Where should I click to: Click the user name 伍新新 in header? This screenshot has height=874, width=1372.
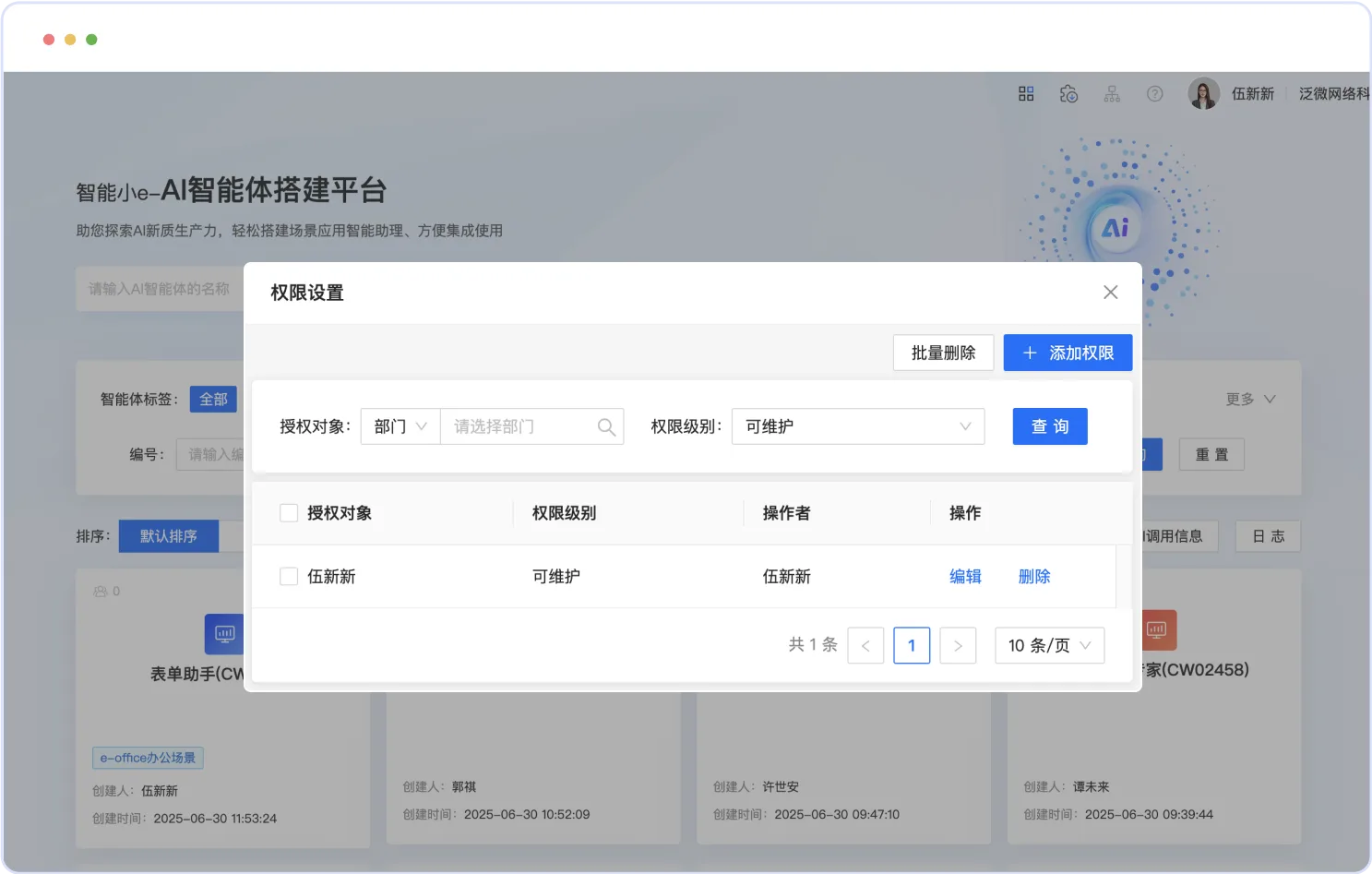pos(1253,93)
